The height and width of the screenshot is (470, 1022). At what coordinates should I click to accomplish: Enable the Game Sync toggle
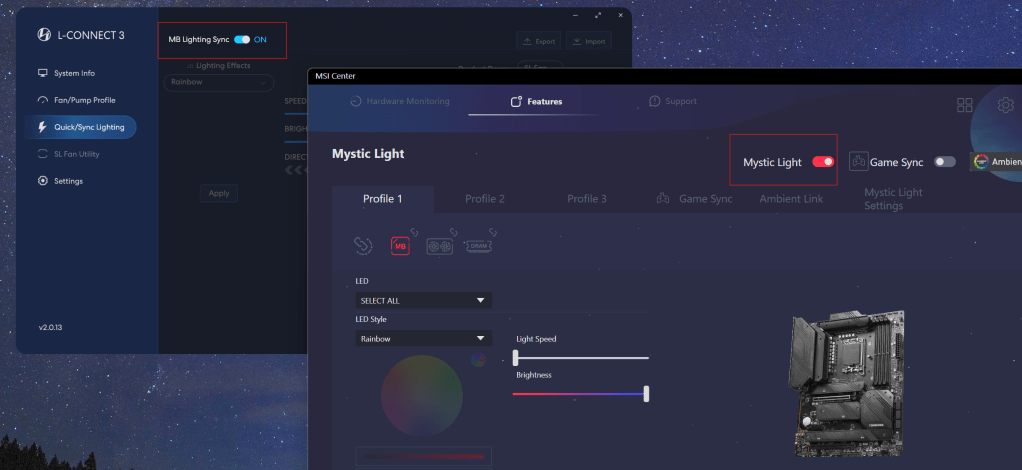coord(944,162)
